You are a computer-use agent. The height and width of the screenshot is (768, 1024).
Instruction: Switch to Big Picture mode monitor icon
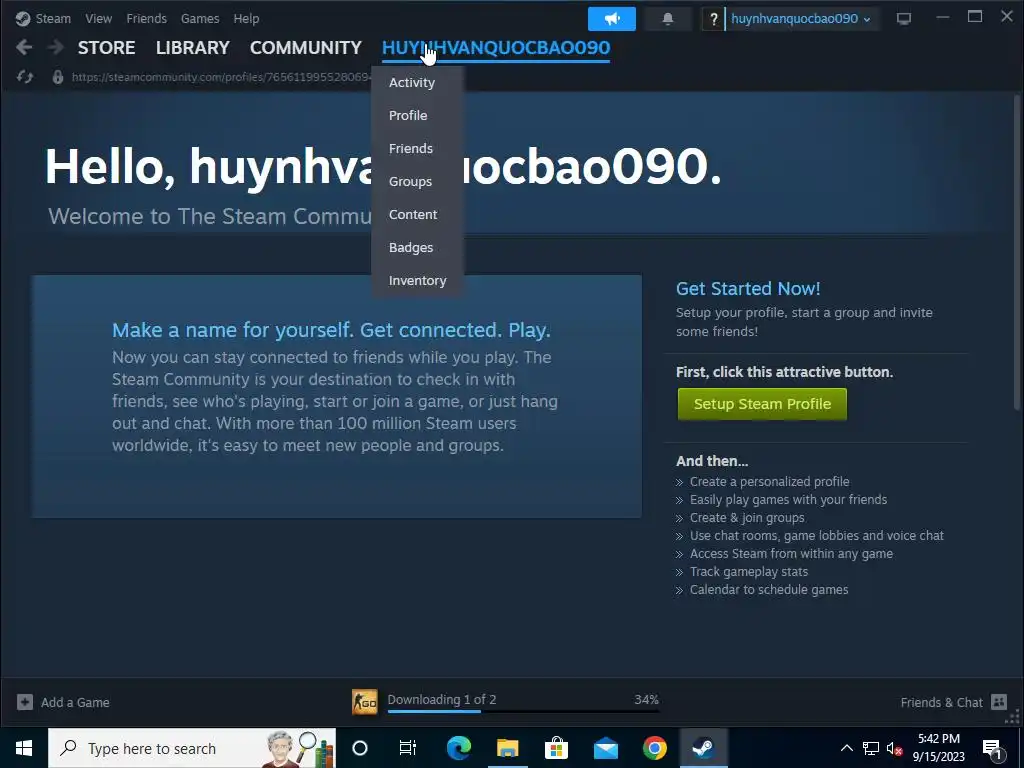(x=904, y=18)
